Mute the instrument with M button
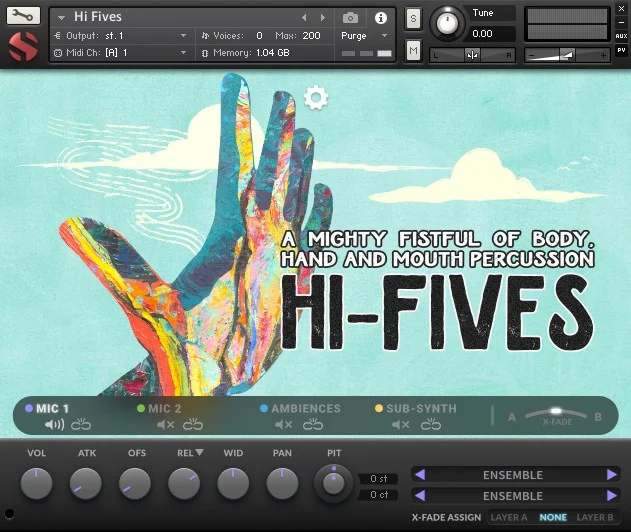This screenshot has height=532, width=631. point(413,50)
